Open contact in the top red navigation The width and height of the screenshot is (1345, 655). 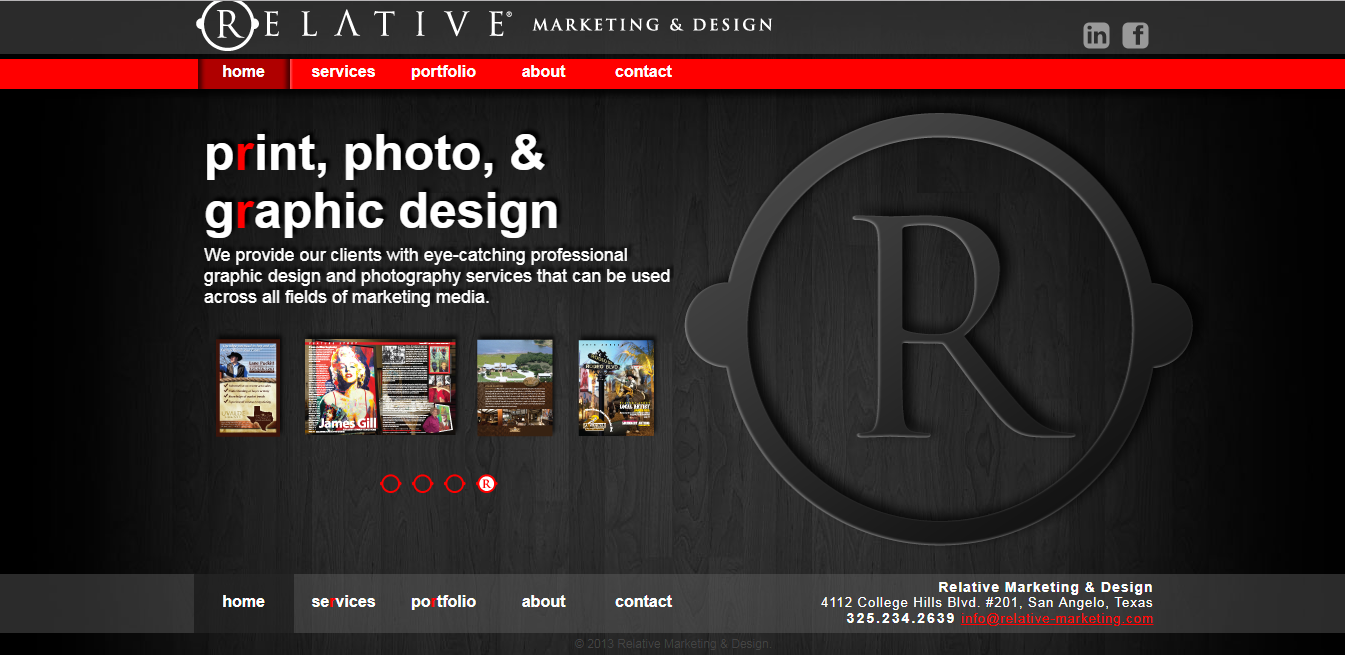[x=643, y=72]
